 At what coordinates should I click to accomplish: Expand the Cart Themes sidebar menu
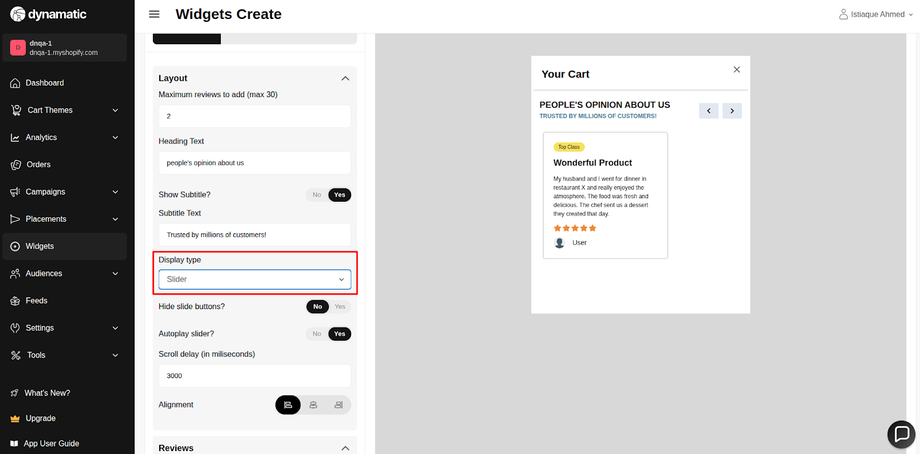[x=65, y=110]
